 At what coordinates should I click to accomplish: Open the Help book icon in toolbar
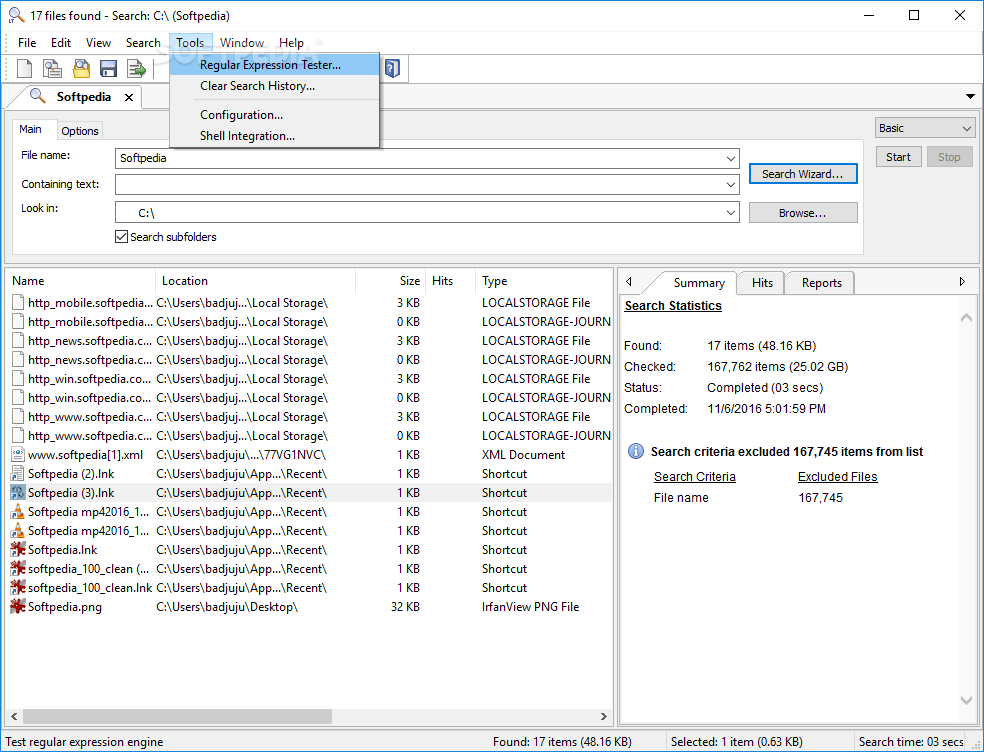(392, 68)
